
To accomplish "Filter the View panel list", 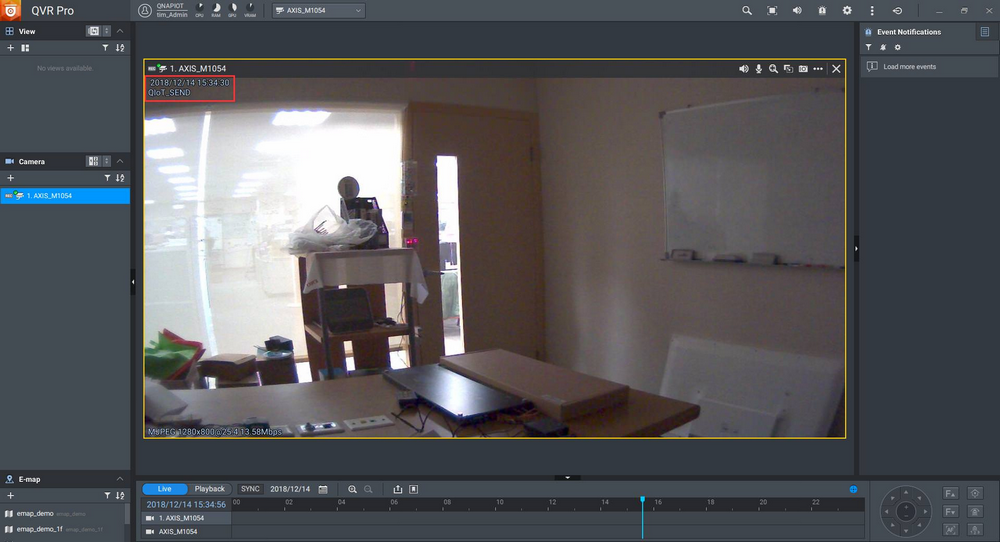I will 106,48.
